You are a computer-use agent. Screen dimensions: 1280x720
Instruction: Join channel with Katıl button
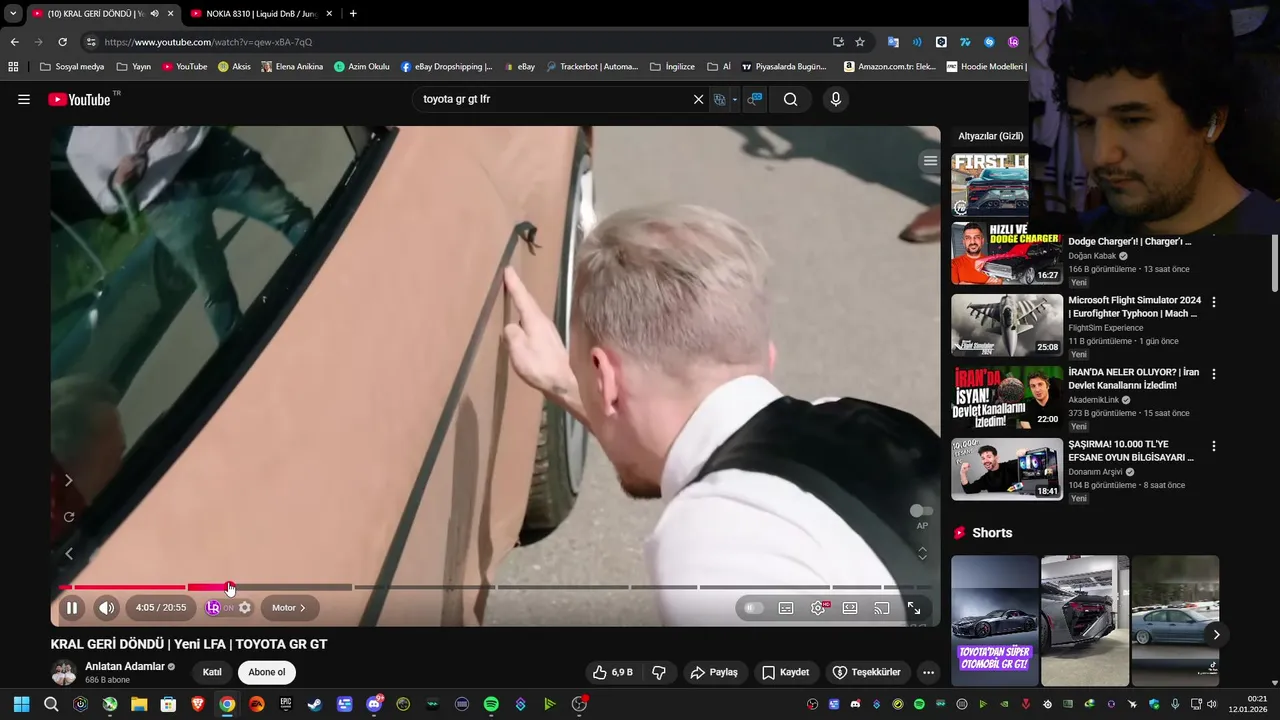(x=212, y=672)
